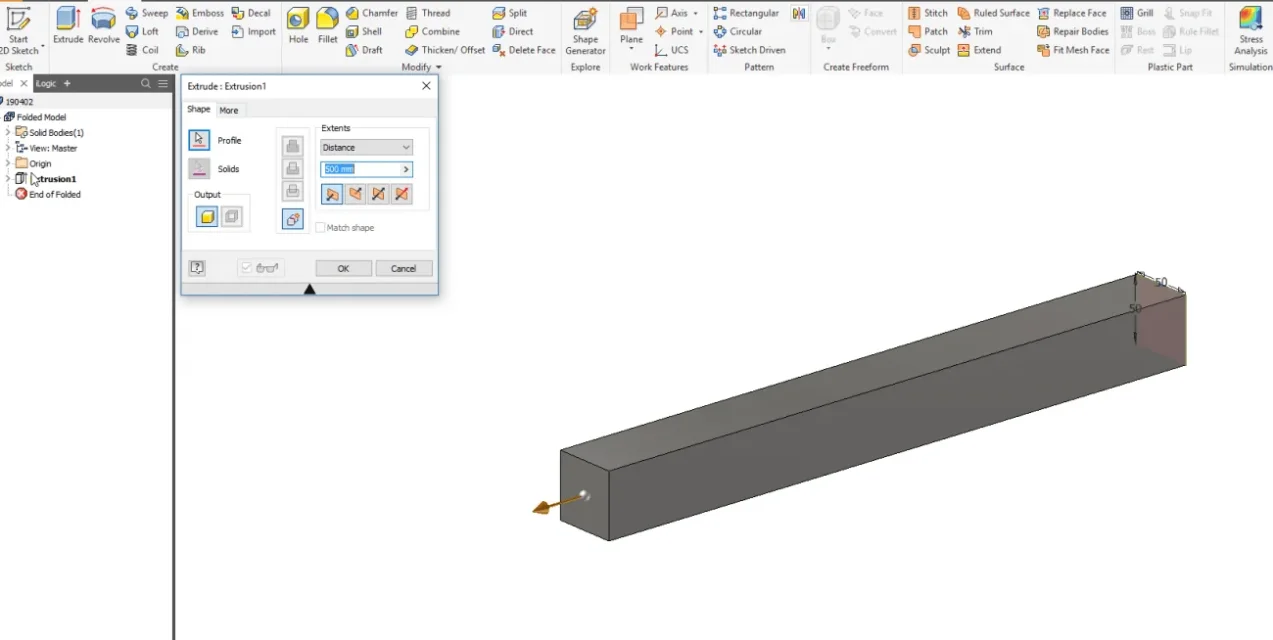Pick the Sketch Driven pattern tool
1273x640 pixels.
click(x=749, y=49)
